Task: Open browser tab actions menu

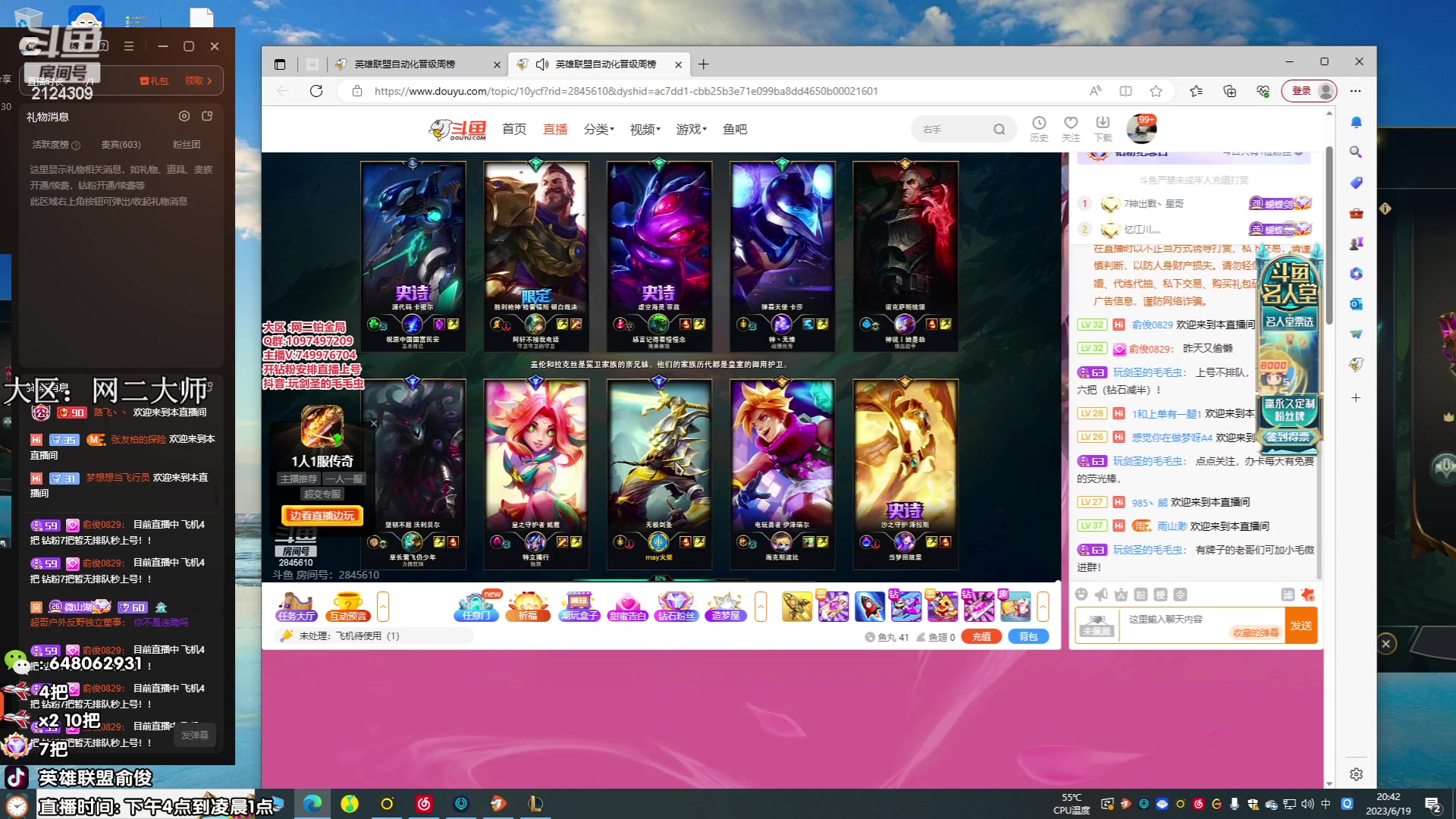Action: click(280, 64)
